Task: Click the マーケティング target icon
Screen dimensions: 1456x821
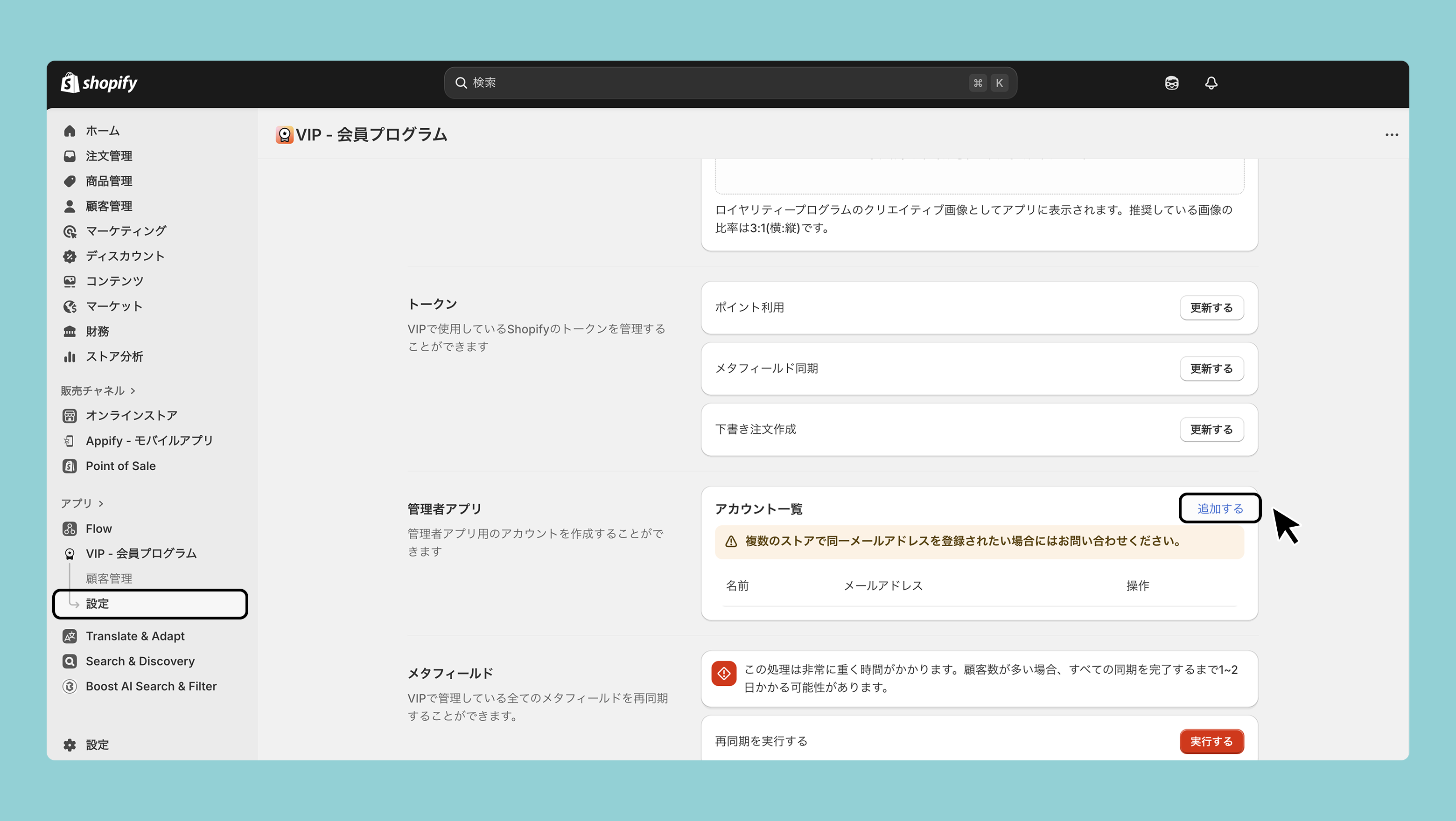Action: (70, 231)
